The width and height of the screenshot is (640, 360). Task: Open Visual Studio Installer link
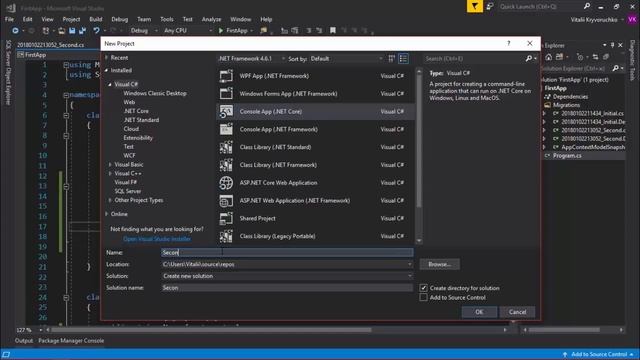(x=157, y=239)
